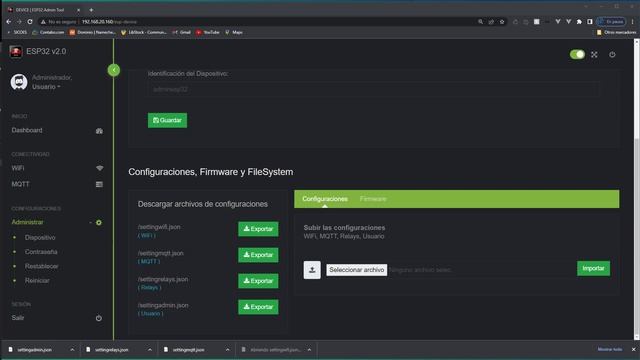Open the Chrome three-dot menu
Screen dimensions: 640x360
633,22
